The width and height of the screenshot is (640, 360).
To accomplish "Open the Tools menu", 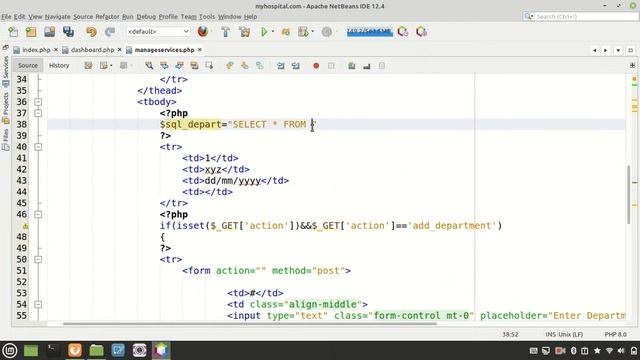I will tap(207, 17).
